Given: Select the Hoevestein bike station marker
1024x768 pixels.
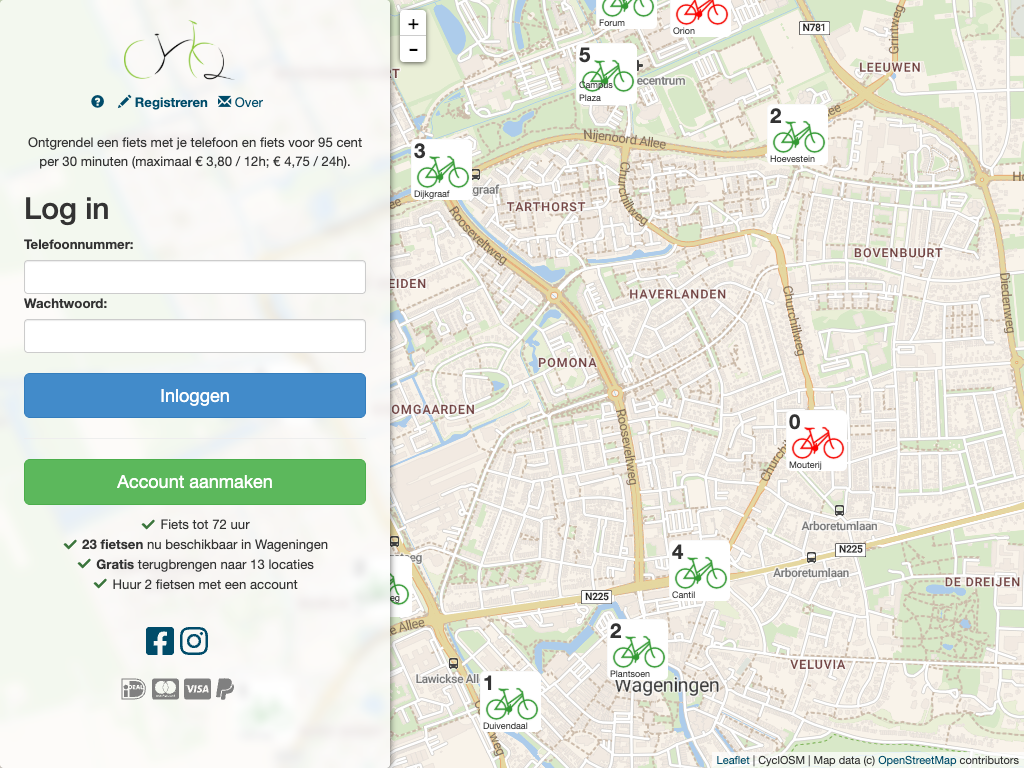Looking at the screenshot, I should click(x=797, y=135).
